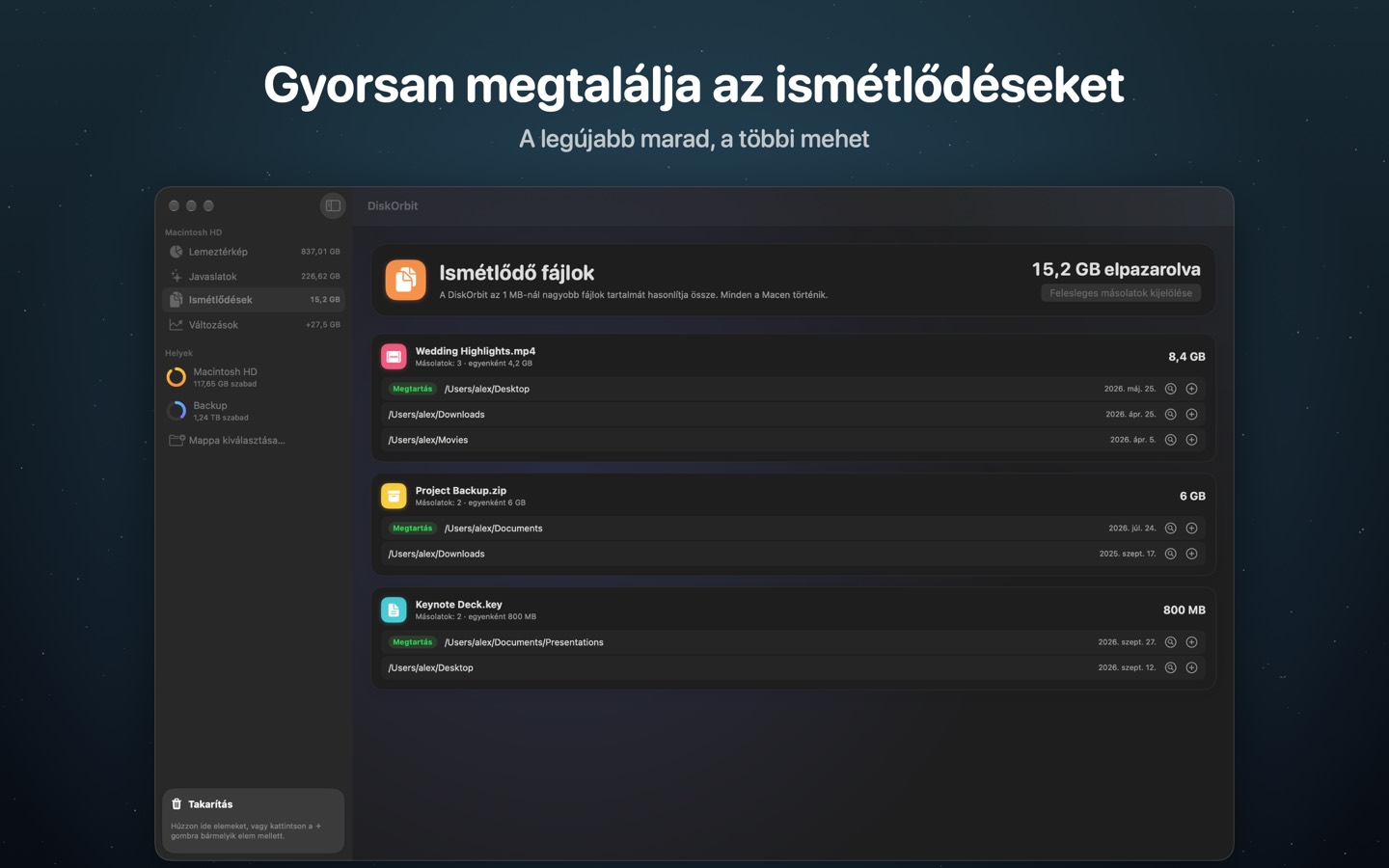
Task: Click Megtartás badge on /Users/alex/Documents row
Action: click(412, 529)
